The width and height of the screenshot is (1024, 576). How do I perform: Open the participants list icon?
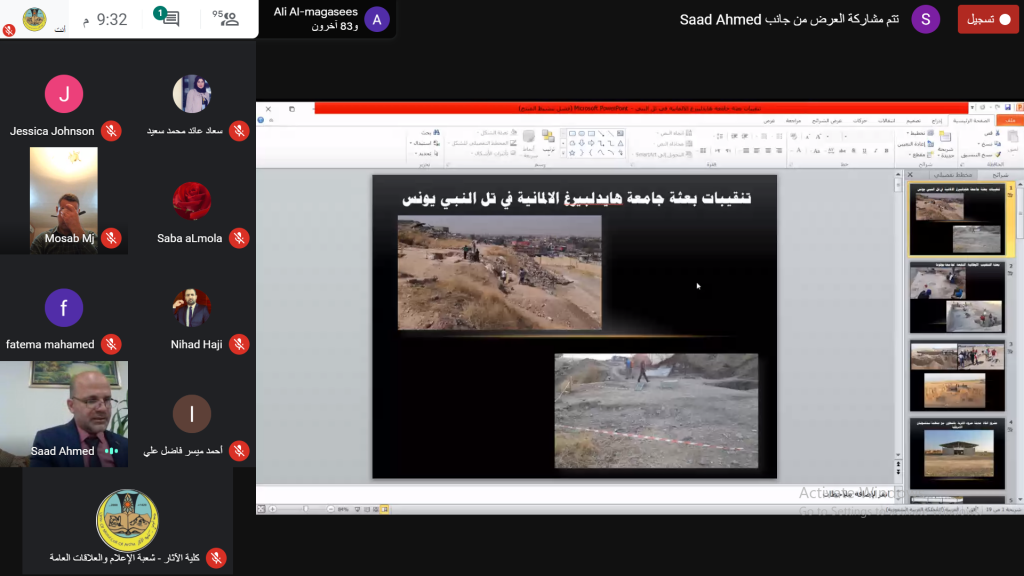pos(227,19)
